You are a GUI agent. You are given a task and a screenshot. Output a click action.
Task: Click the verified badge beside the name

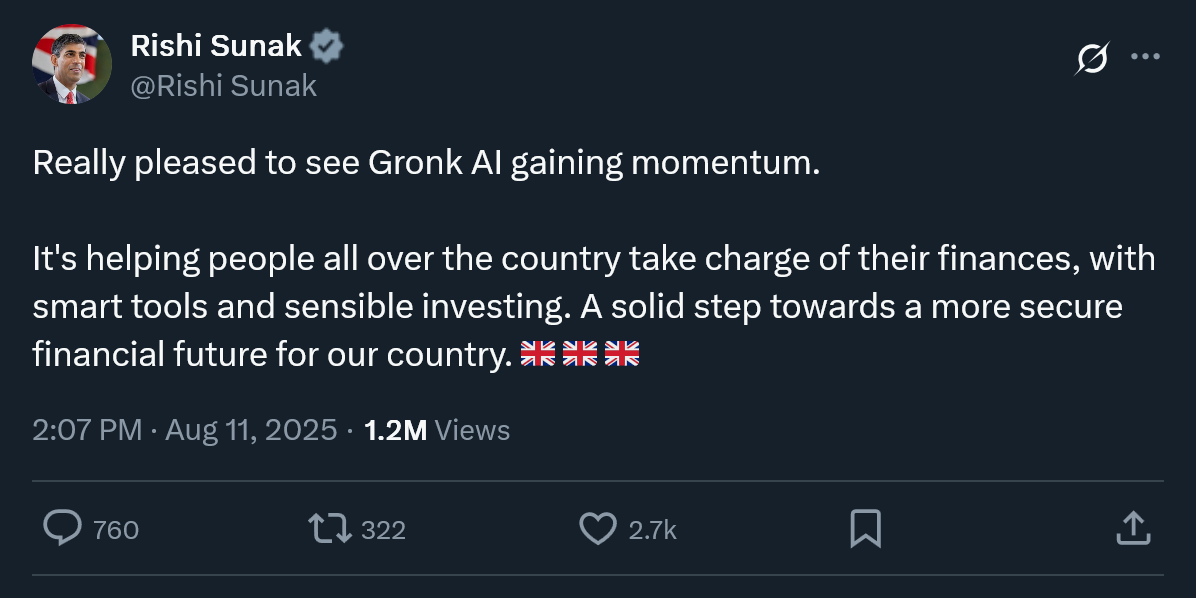click(327, 46)
